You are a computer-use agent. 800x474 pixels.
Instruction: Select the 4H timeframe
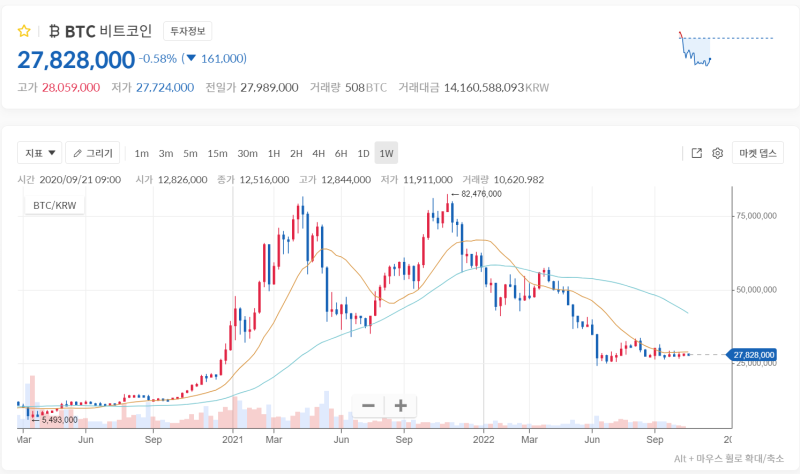click(x=318, y=154)
